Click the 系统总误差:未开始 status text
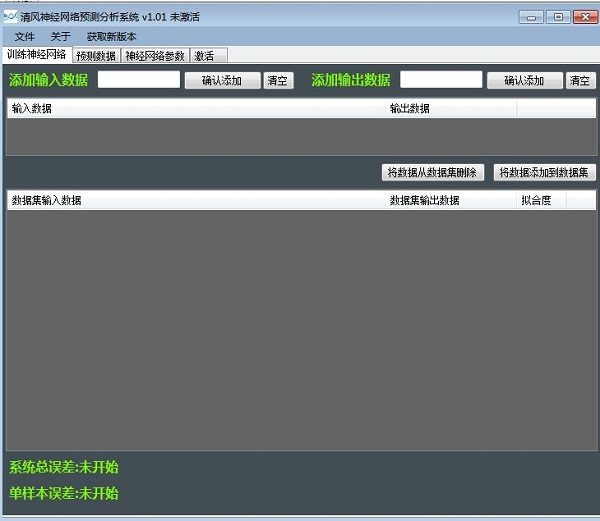This screenshot has height=521, width=600. tap(64, 467)
